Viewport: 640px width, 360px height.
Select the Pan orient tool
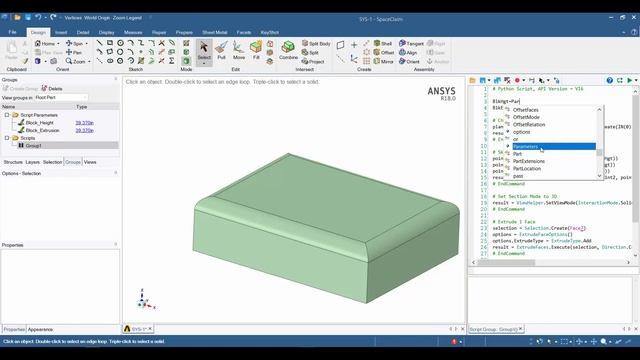pos(74,52)
